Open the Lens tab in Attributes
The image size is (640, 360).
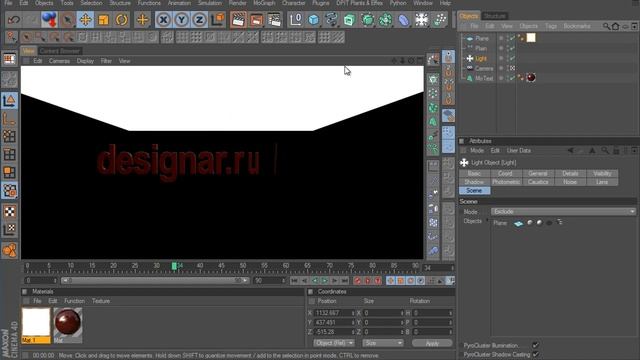point(602,182)
